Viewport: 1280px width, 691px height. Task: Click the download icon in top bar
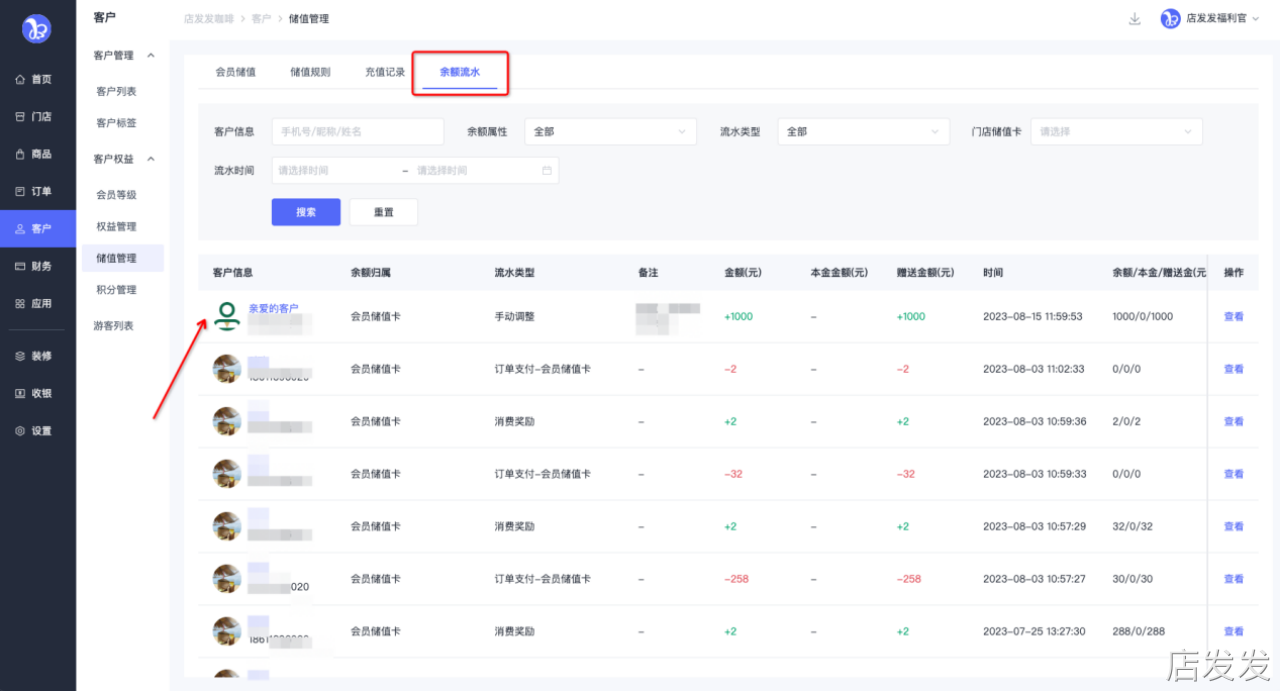click(x=1135, y=19)
